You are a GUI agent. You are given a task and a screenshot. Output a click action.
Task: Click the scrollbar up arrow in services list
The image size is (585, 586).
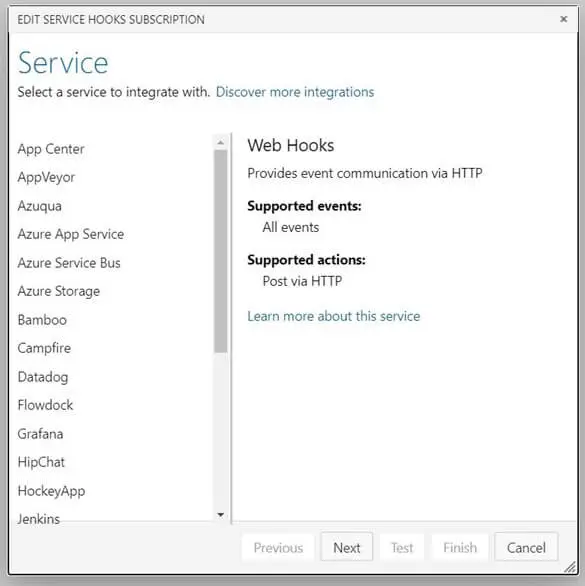tap(221, 142)
